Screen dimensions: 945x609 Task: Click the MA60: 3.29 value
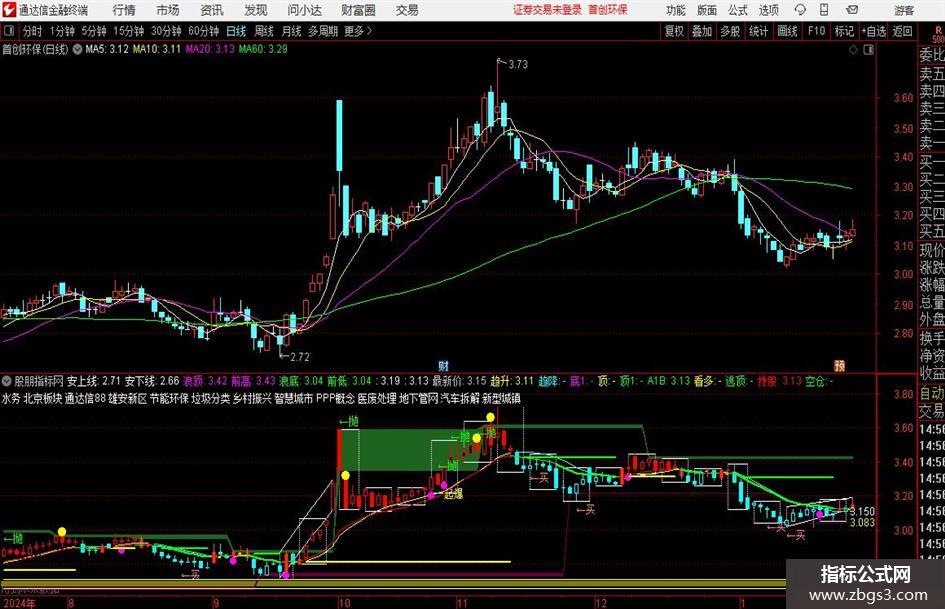(263, 49)
